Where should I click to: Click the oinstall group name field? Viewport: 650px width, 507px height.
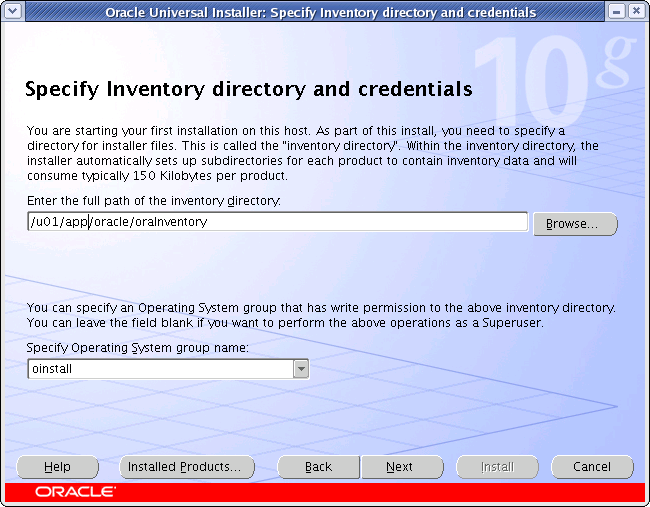click(x=160, y=369)
